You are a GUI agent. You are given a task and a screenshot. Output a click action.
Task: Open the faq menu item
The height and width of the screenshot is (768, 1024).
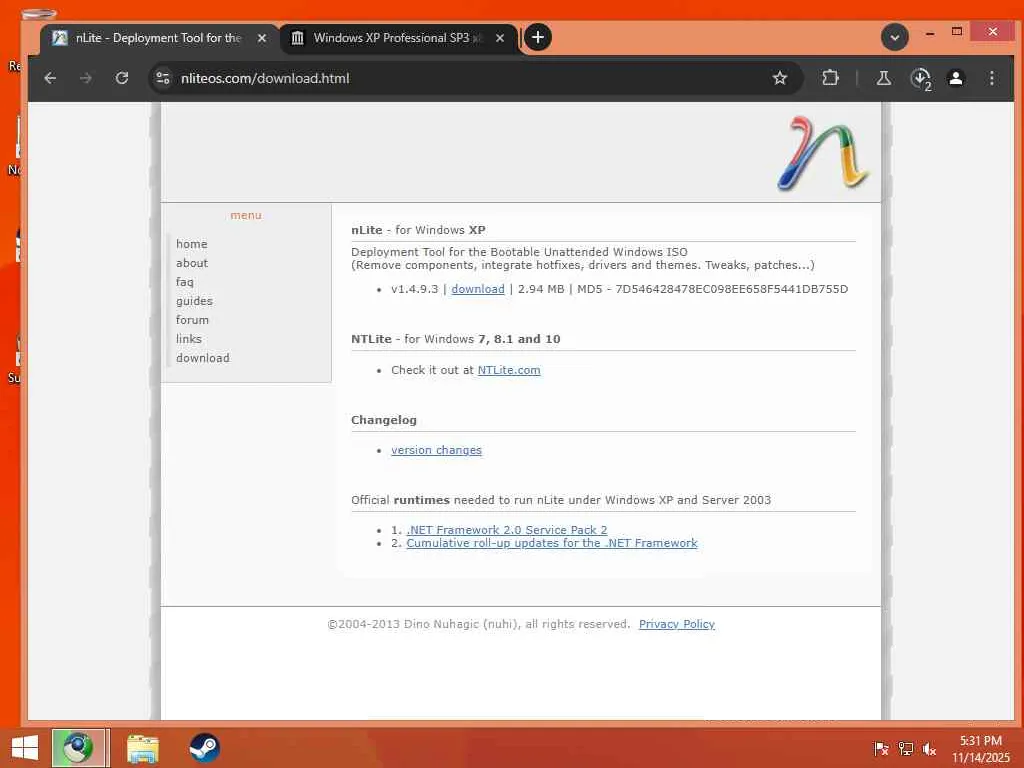click(x=184, y=281)
